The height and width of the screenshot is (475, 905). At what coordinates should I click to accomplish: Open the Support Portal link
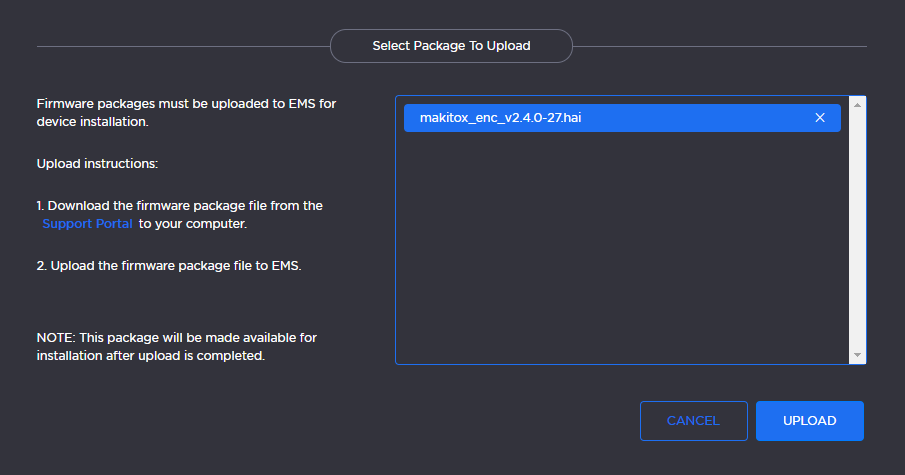point(87,224)
